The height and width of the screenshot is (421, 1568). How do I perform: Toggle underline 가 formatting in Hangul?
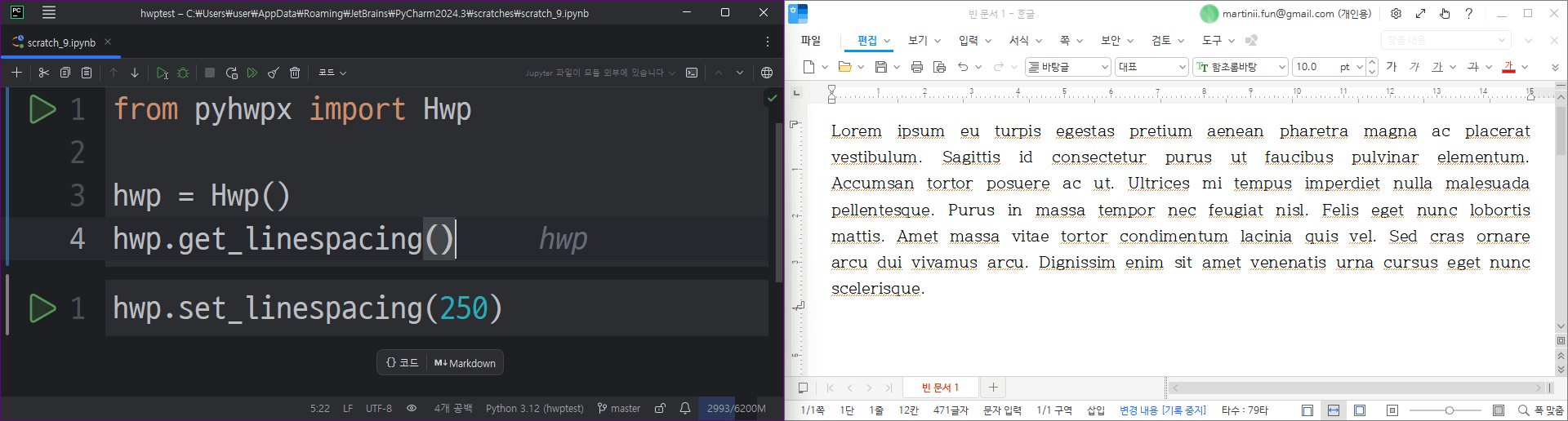pos(1437,67)
